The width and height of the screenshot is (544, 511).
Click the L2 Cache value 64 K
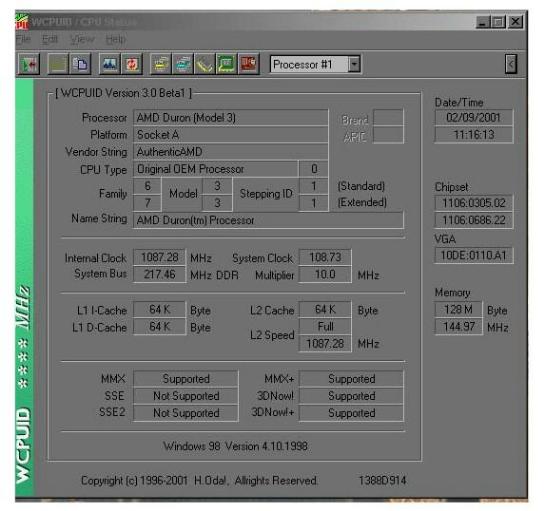tap(325, 309)
